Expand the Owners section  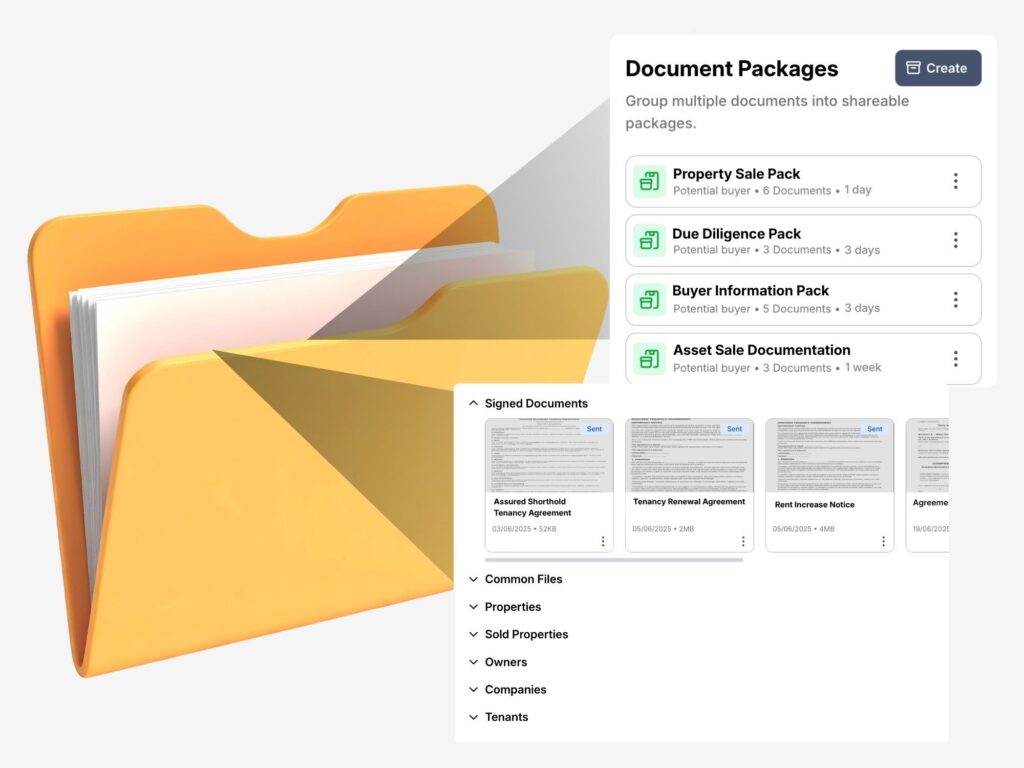click(474, 662)
